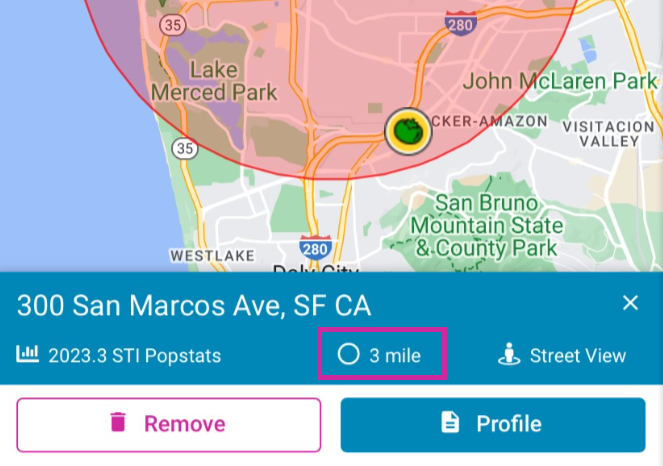Image resolution: width=663 pixels, height=466 pixels.
Task: Click the Lake Merced Park map label
Action: tap(213, 81)
